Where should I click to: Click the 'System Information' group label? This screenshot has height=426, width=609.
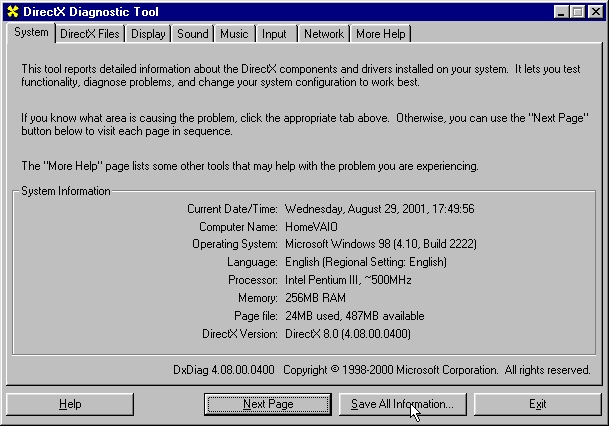66,191
